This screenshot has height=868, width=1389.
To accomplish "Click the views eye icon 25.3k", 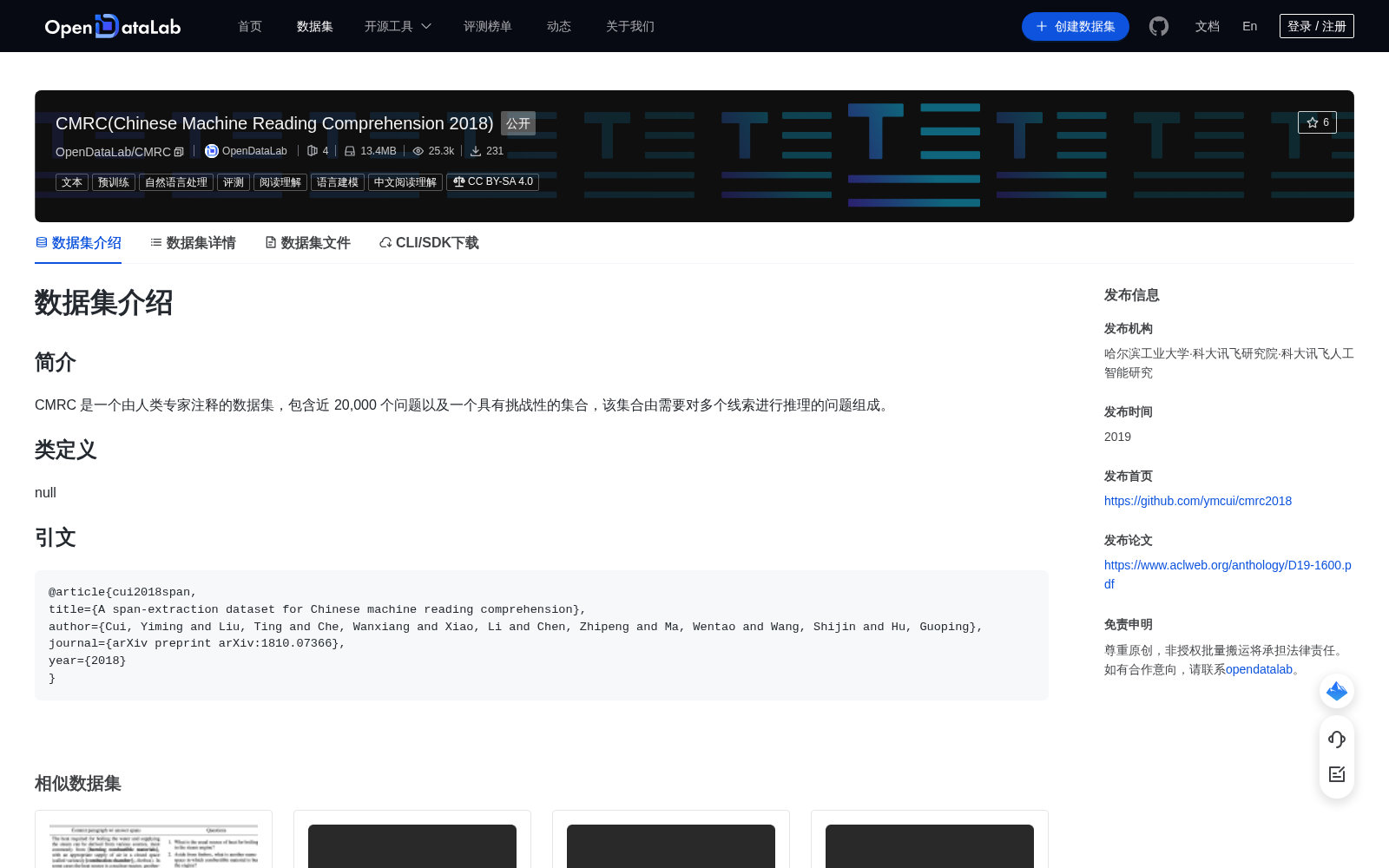I will pos(418,151).
